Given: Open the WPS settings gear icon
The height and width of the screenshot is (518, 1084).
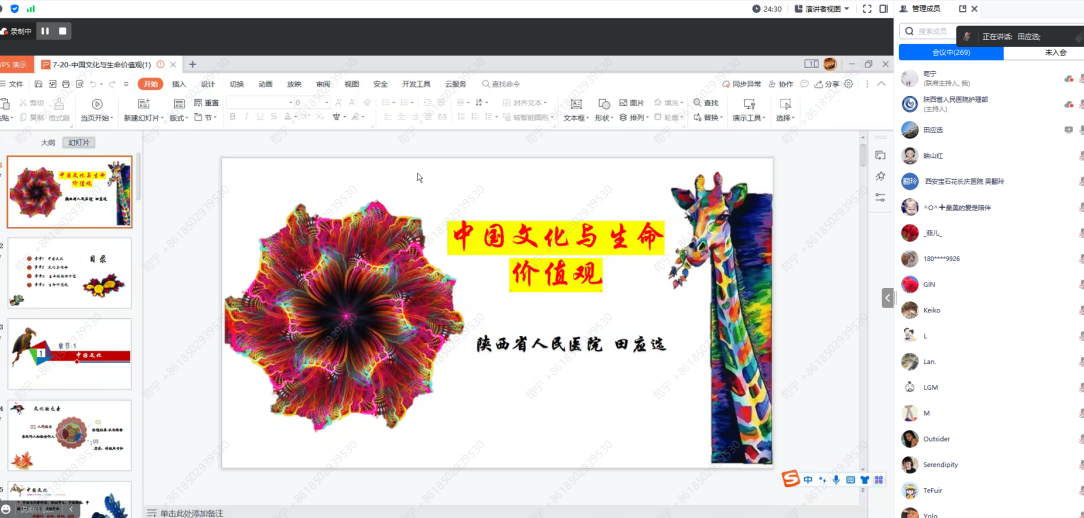Looking at the screenshot, I should pyautogui.click(x=849, y=84).
